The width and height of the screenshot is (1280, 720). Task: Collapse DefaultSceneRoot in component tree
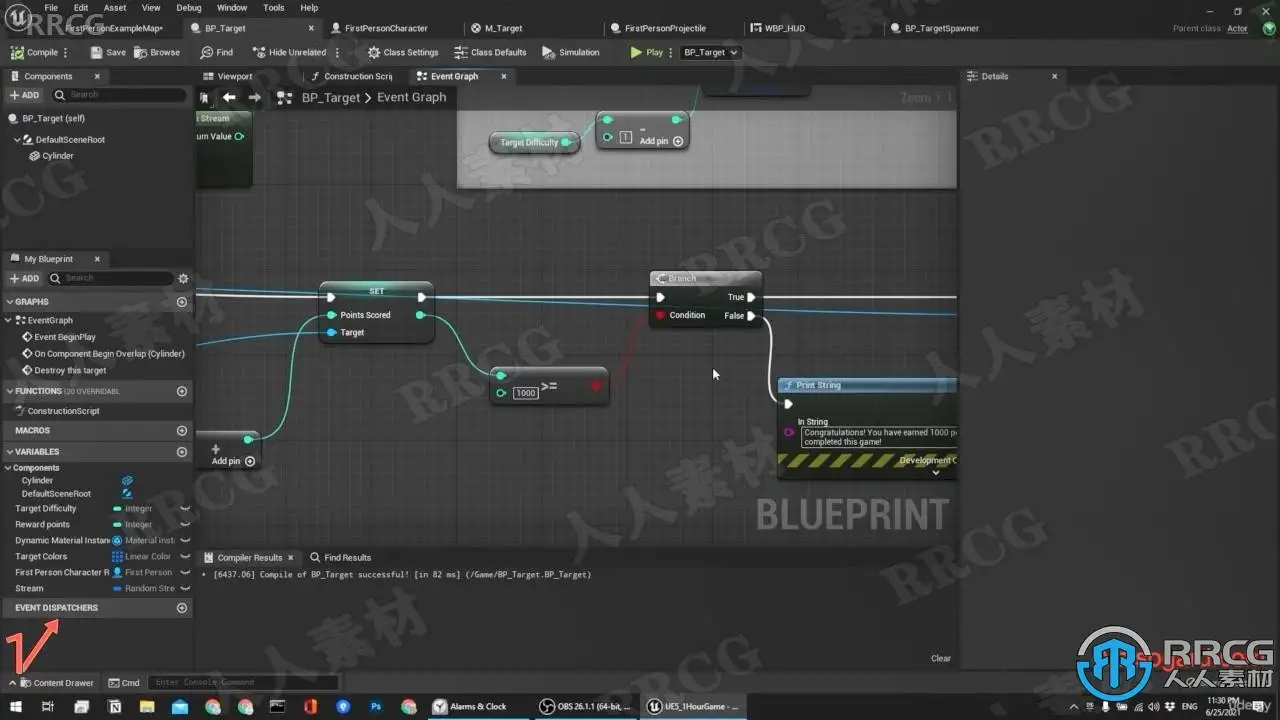[18, 140]
